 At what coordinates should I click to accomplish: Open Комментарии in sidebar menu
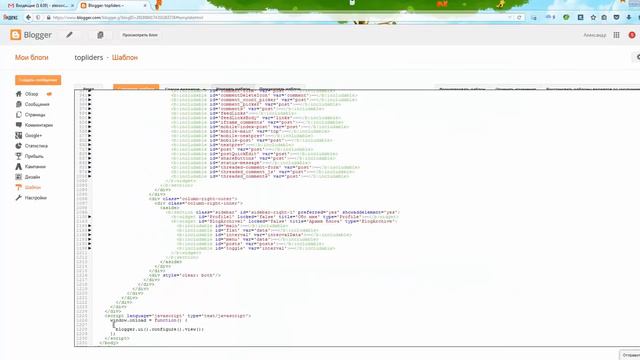click(x=39, y=125)
